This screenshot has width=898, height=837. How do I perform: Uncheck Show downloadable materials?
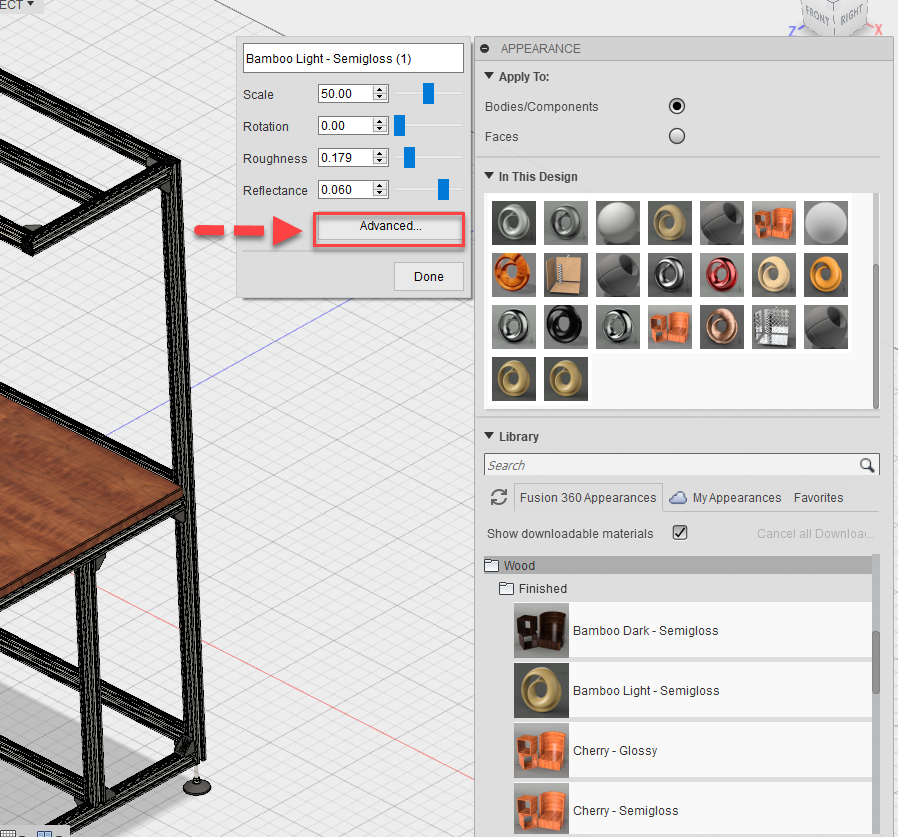click(x=679, y=533)
